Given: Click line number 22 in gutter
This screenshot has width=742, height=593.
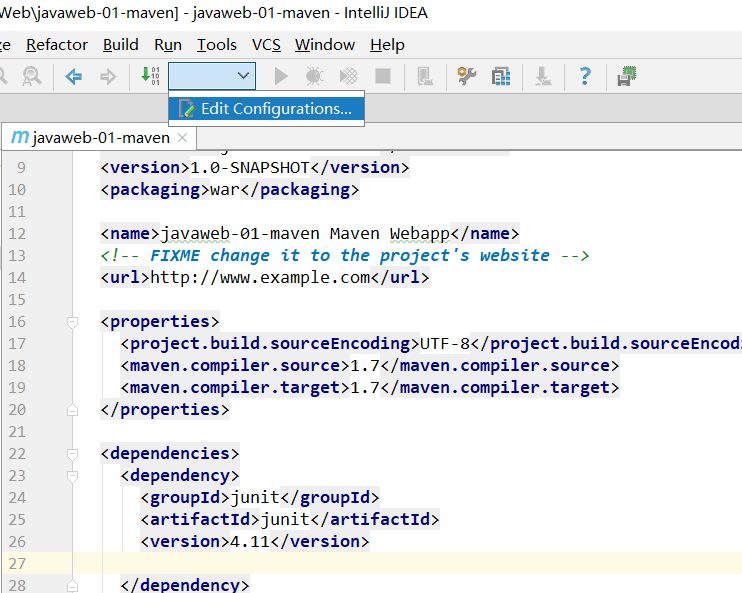Looking at the screenshot, I should (17, 454).
